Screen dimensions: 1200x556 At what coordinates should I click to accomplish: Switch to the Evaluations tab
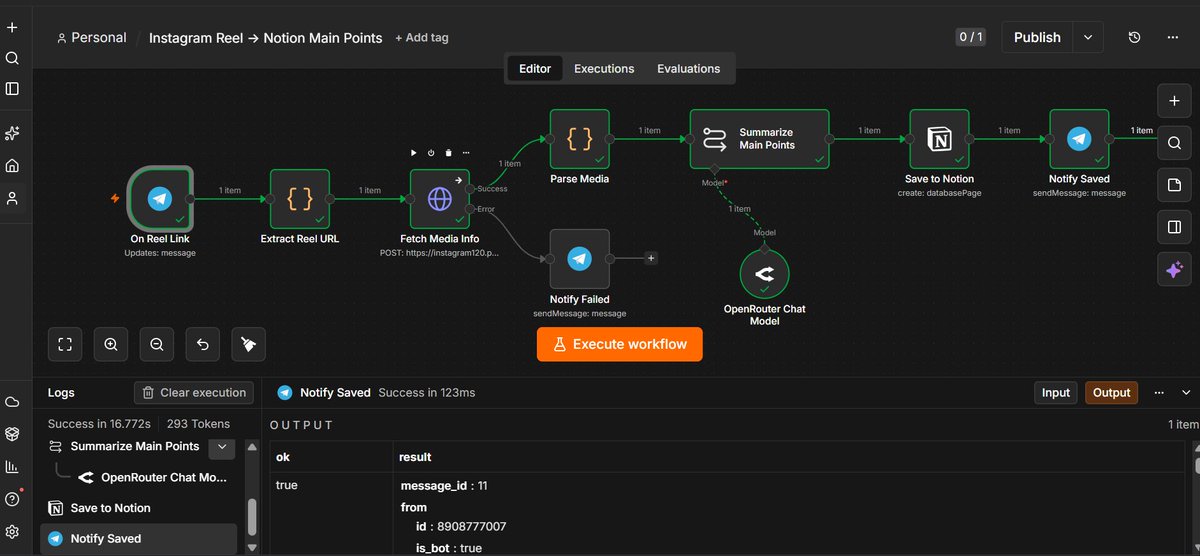[x=688, y=69]
